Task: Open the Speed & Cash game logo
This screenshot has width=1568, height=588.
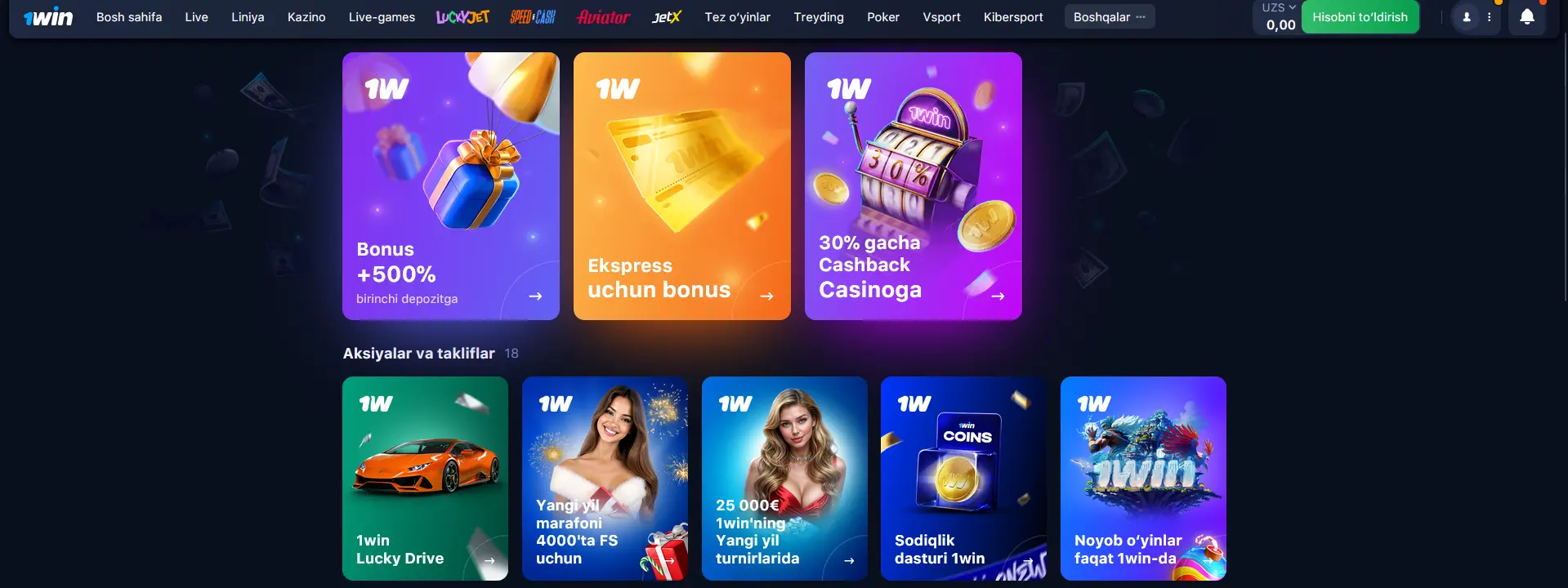Action: coord(533,17)
